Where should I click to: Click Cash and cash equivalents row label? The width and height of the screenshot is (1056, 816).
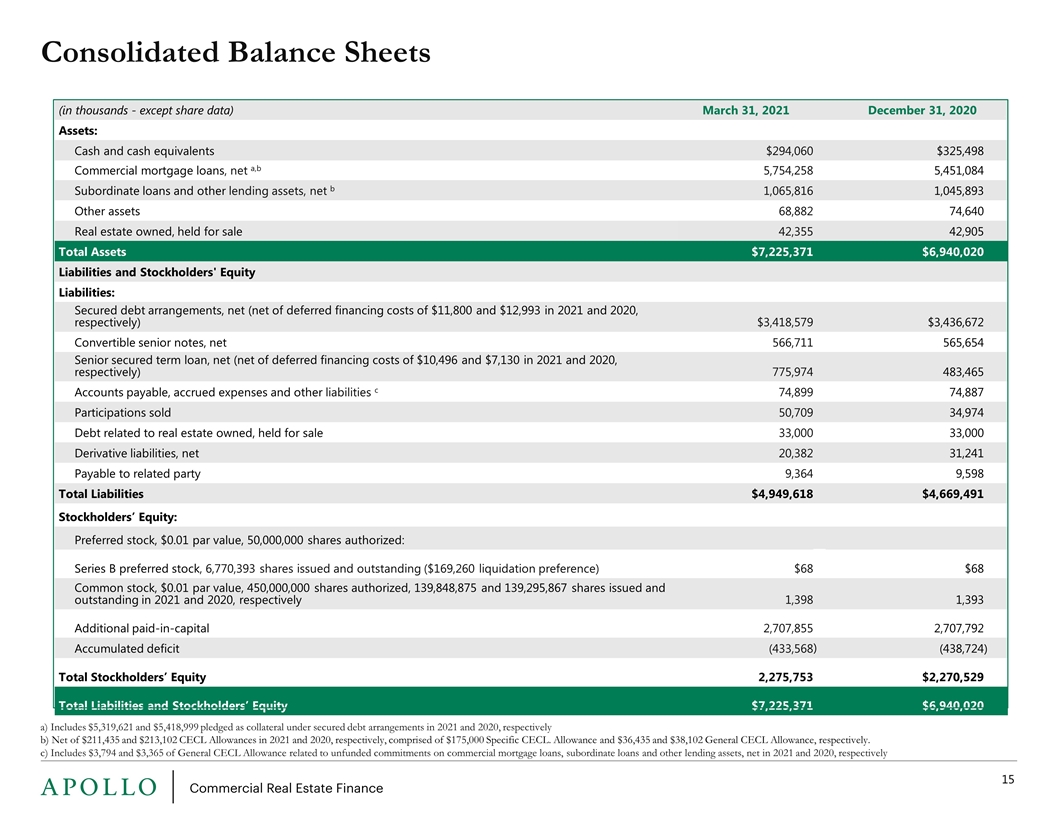pyautogui.click(x=144, y=151)
